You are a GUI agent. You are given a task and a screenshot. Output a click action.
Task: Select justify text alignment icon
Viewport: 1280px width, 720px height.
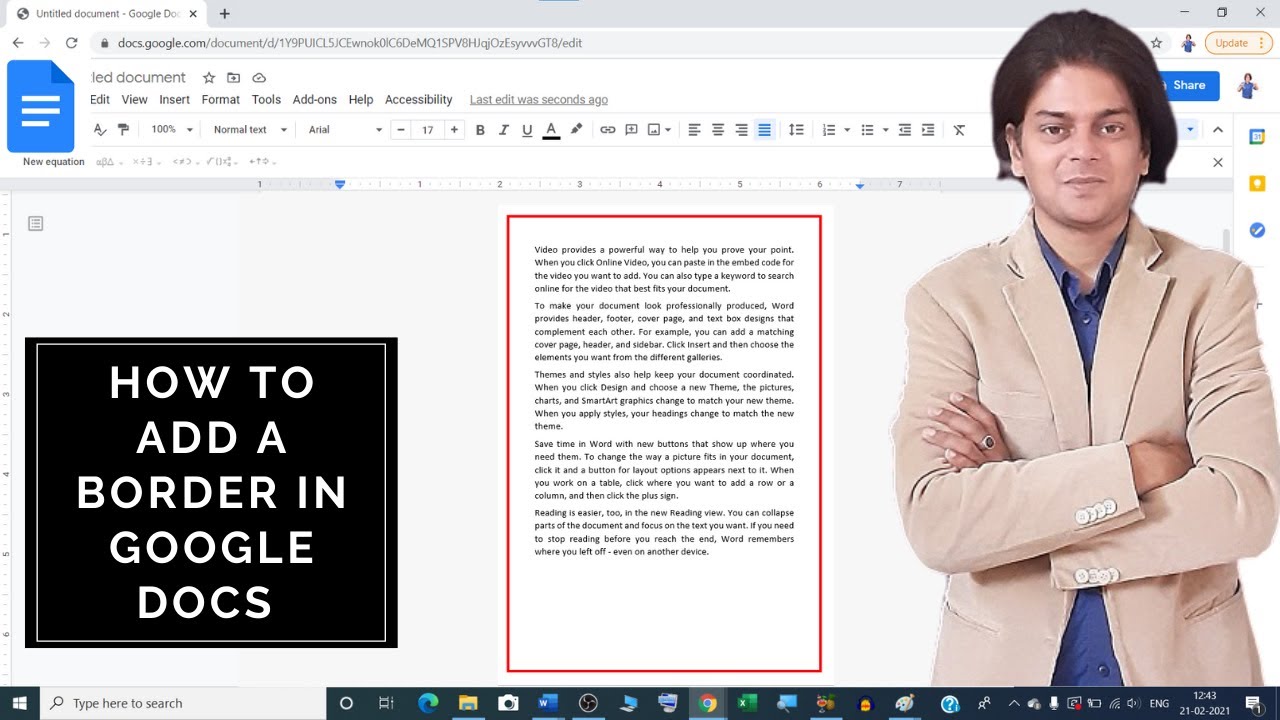(x=764, y=130)
